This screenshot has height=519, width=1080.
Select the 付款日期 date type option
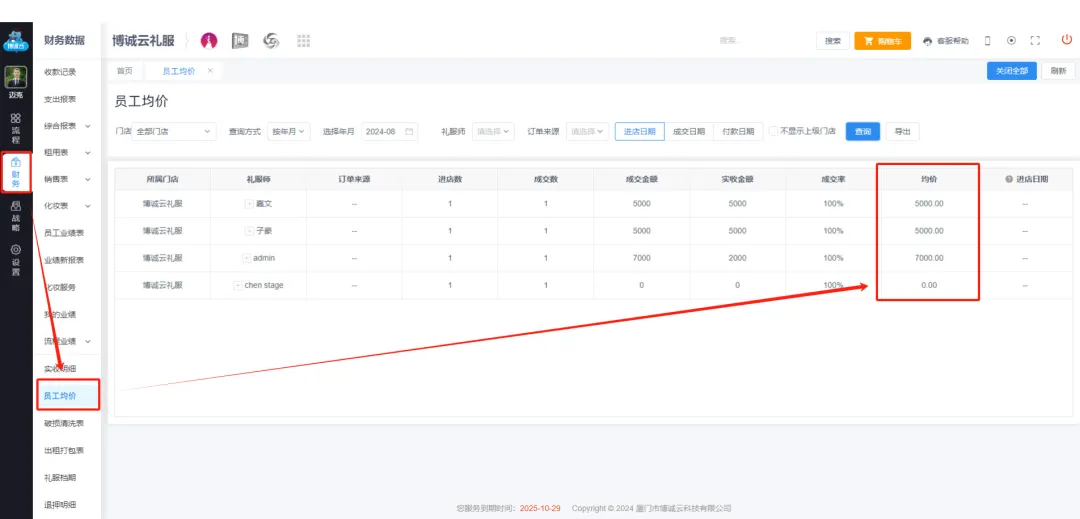pyautogui.click(x=737, y=131)
